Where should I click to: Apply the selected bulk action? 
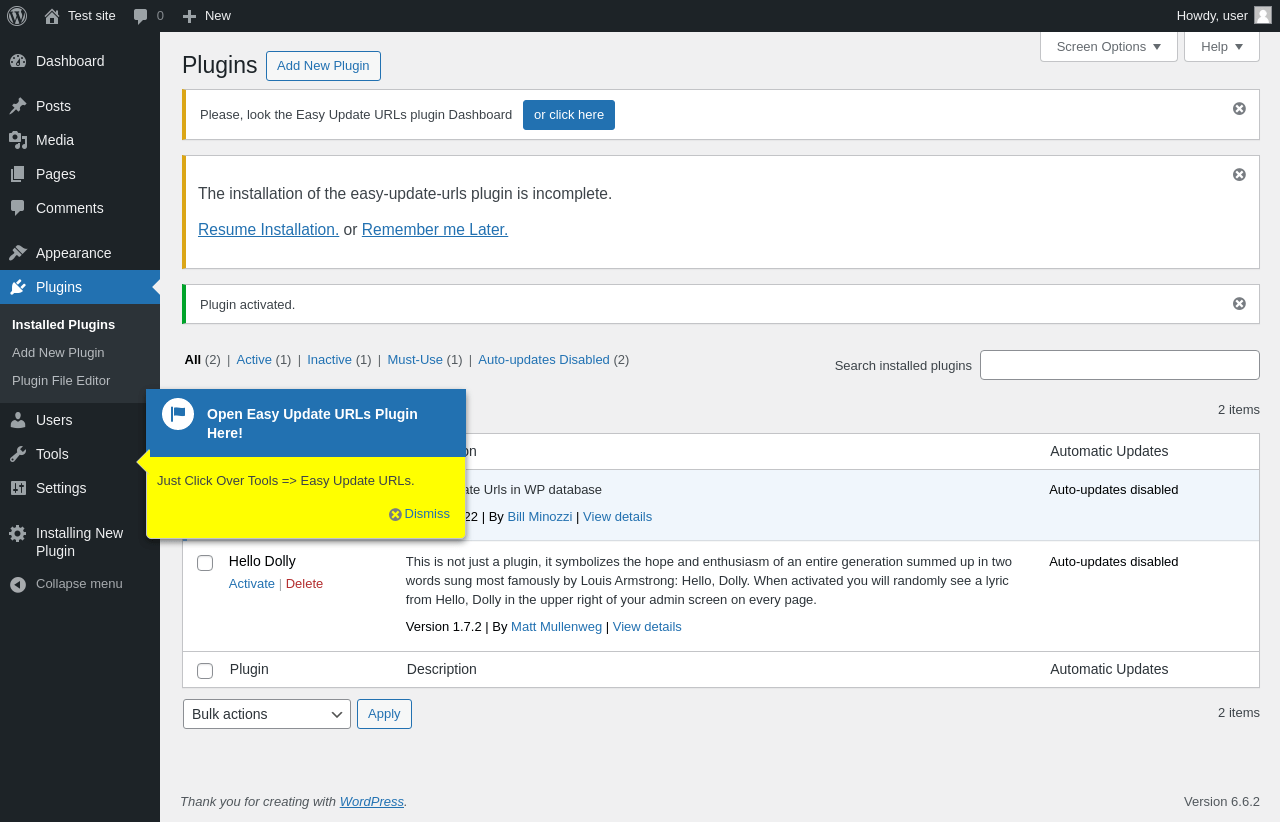coord(384,714)
